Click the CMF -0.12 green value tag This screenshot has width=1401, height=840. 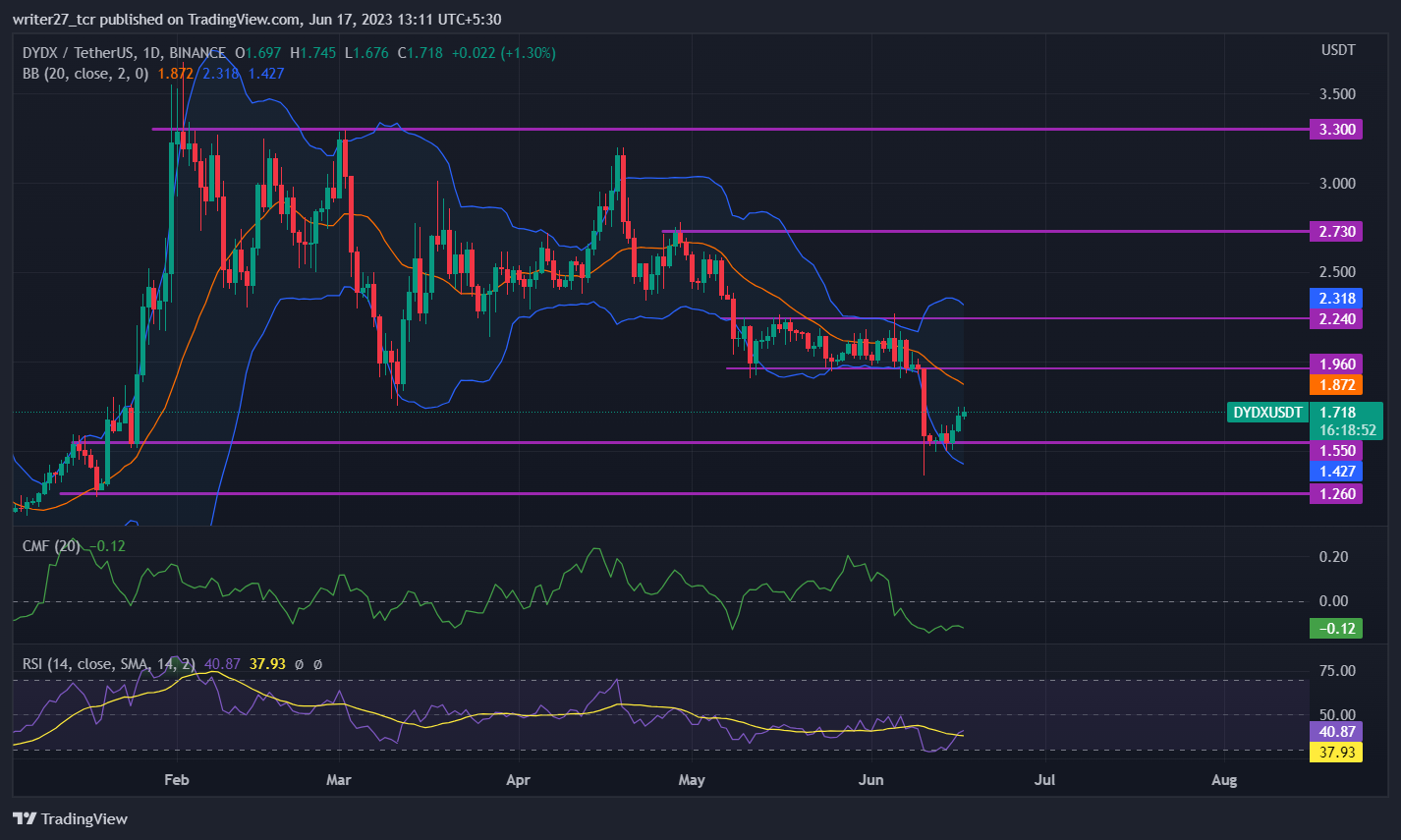[x=1336, y=628]
